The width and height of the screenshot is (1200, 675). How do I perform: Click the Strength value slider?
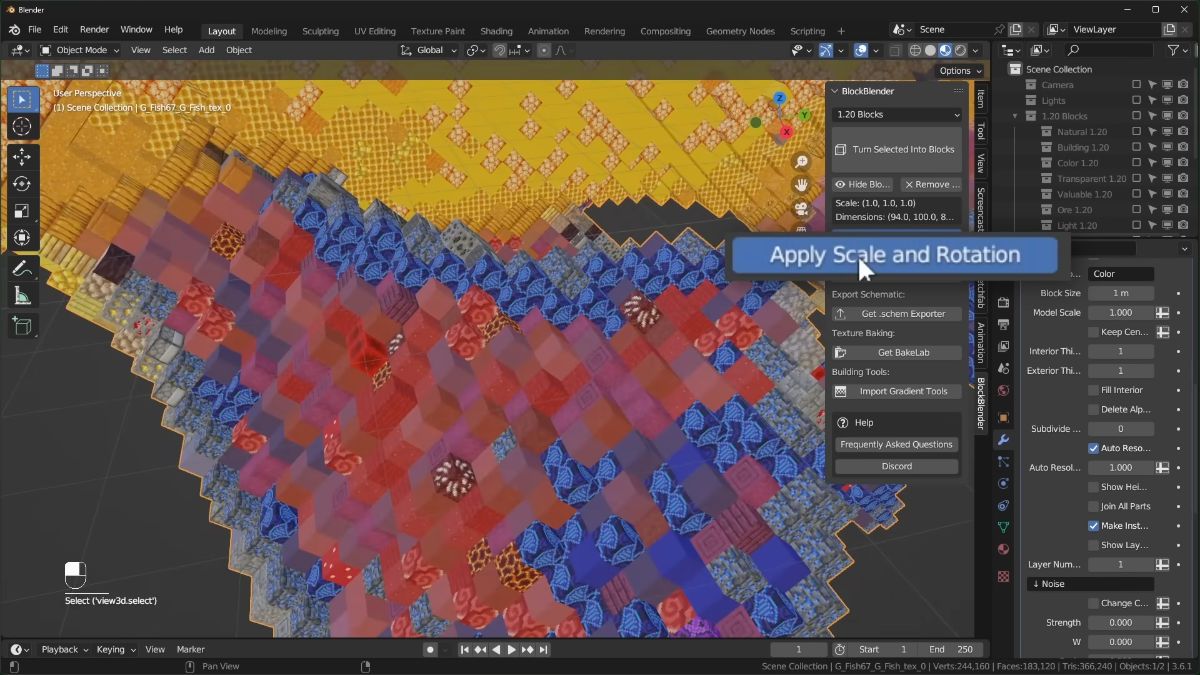(1120, 622)
